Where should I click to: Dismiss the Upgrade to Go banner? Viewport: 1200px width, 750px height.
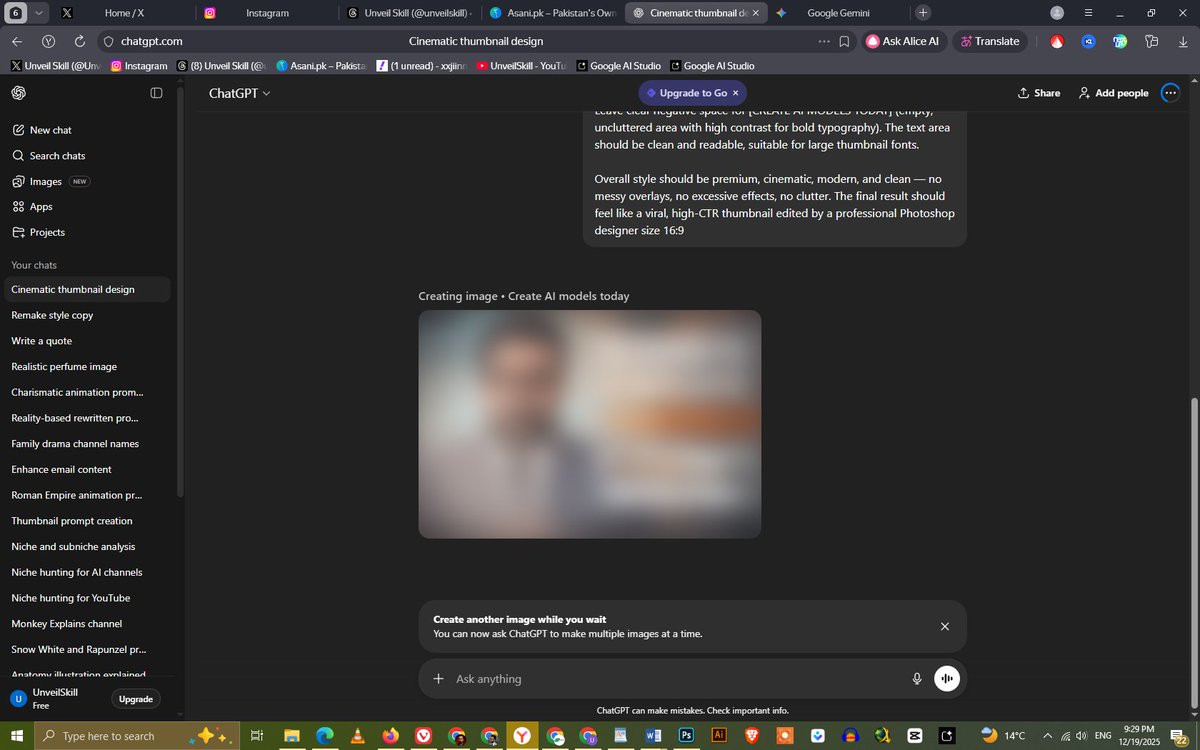pyautogui.click(x=736, y=93)
